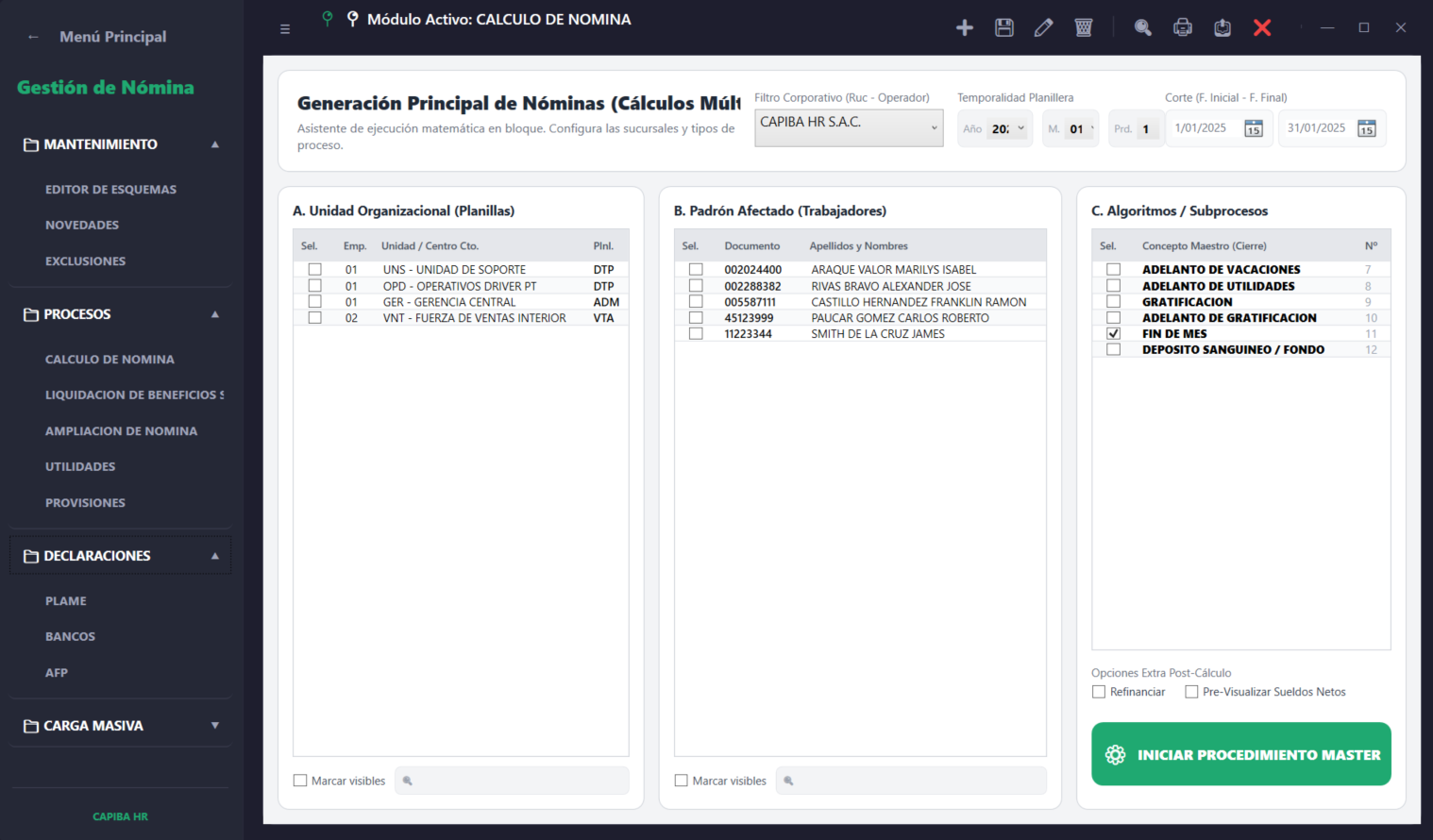
Task: Click the search icon in the Planillas filter box
Action: click(x=408, y=781)
